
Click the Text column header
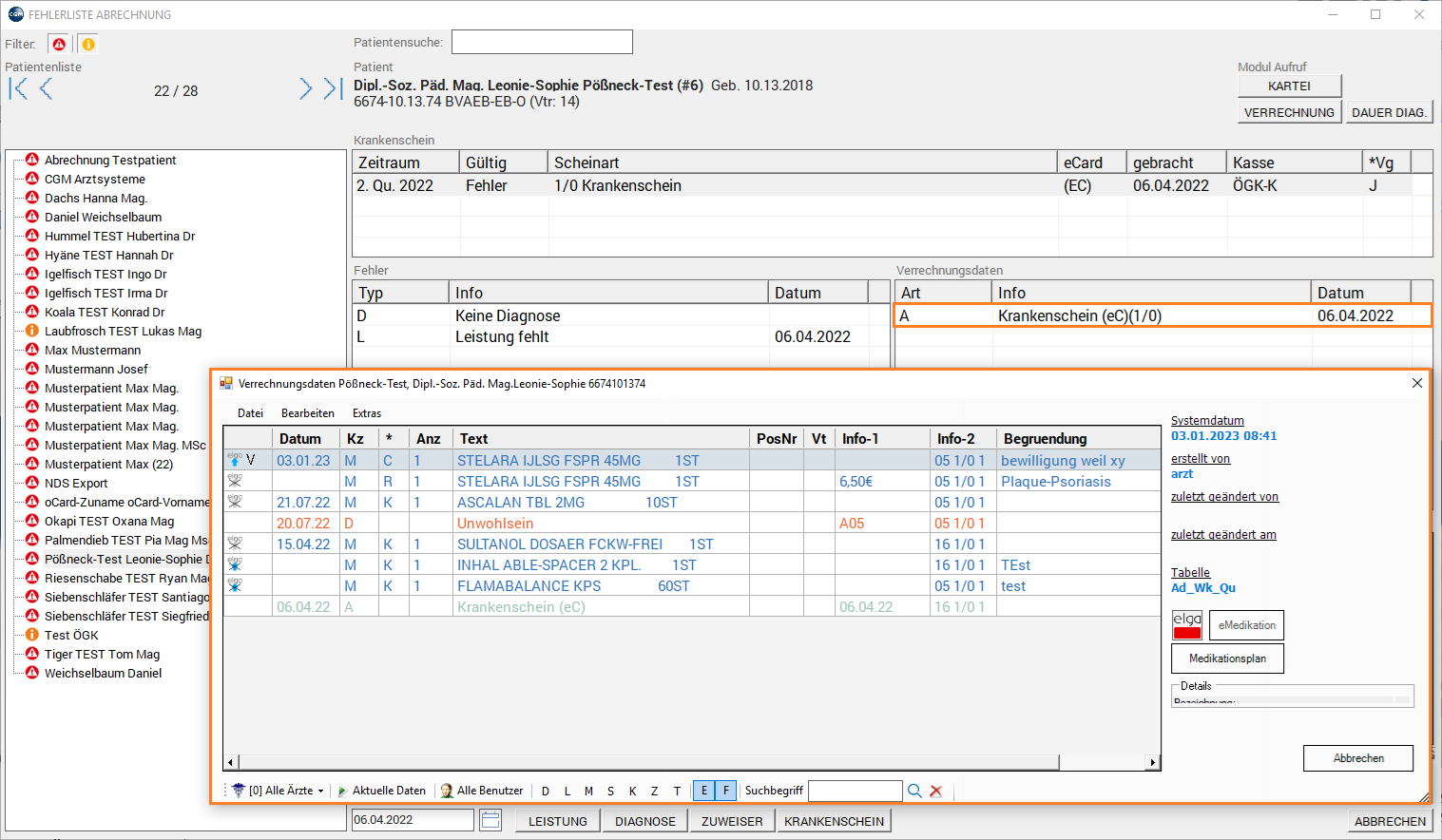tap(602, 438)
